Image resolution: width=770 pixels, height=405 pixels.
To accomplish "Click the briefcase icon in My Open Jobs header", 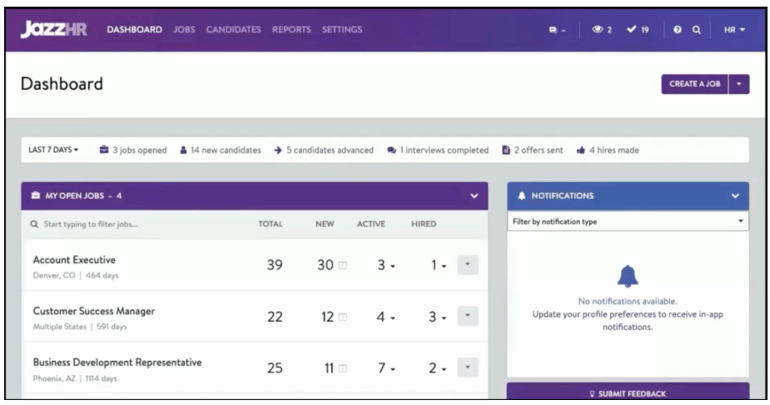I will (35, 195).
